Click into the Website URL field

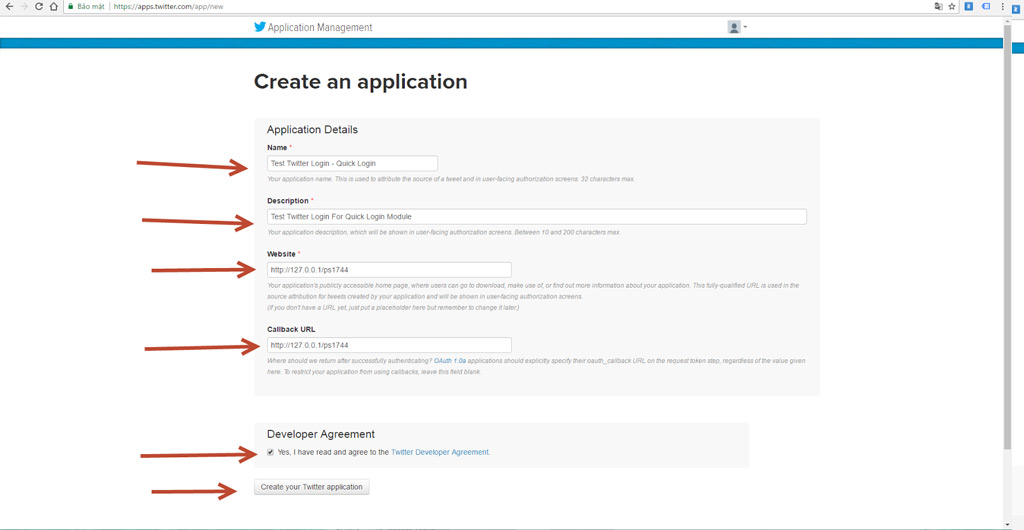[x=389, y=270]
